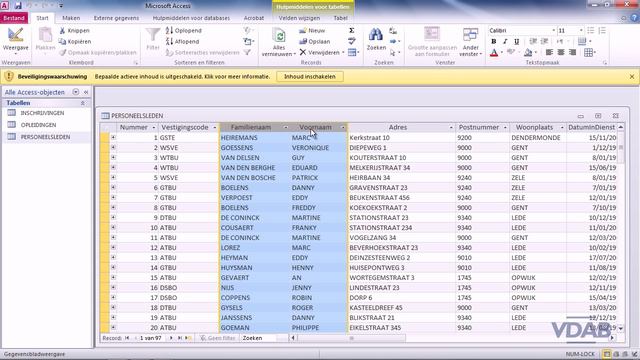Switch to Hulpmiddelen voor databases tab
This screenshot has width=640, height=360.
tap(191, 18)
